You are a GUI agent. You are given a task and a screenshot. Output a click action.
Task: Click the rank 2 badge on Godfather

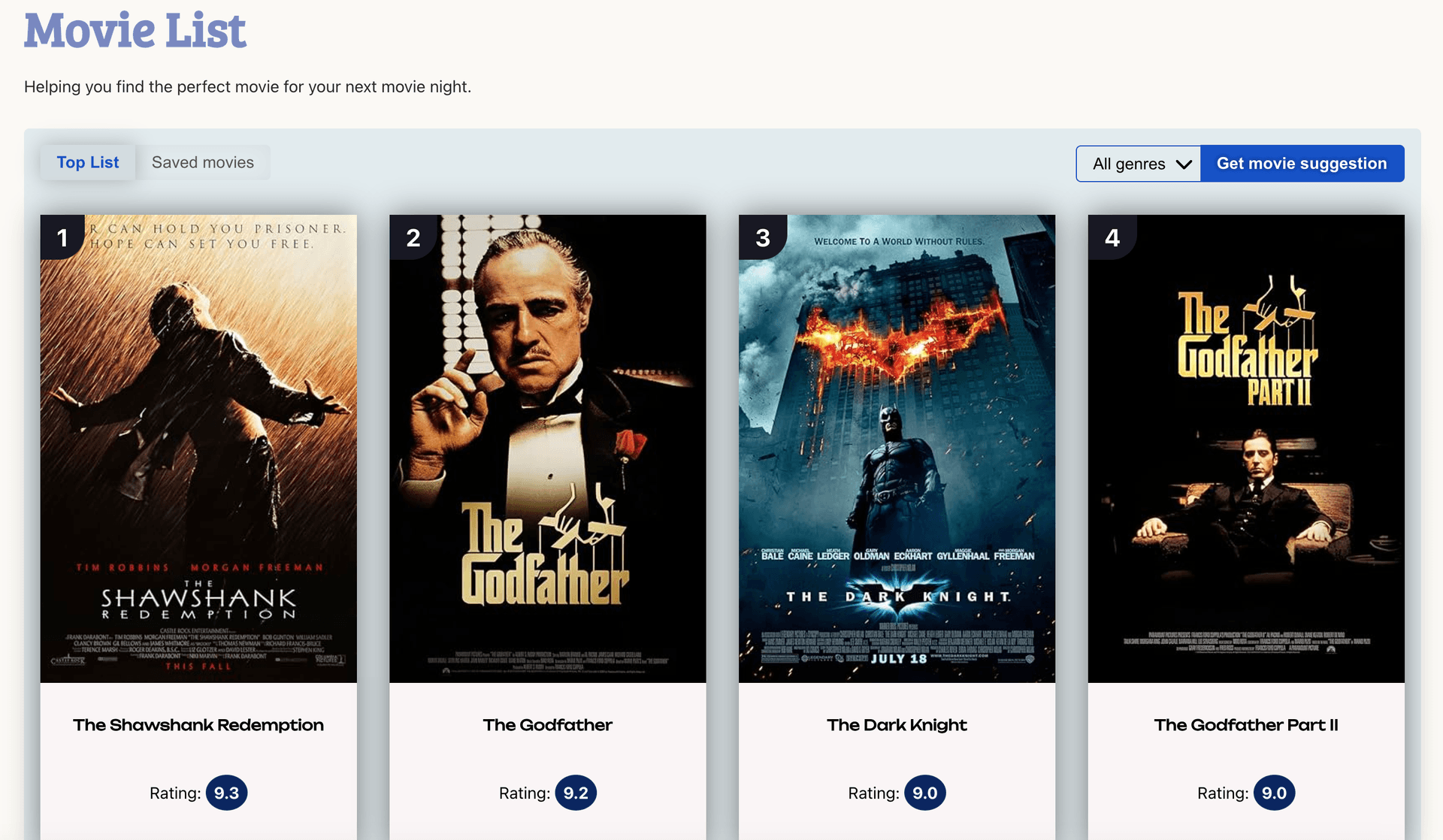413,237
